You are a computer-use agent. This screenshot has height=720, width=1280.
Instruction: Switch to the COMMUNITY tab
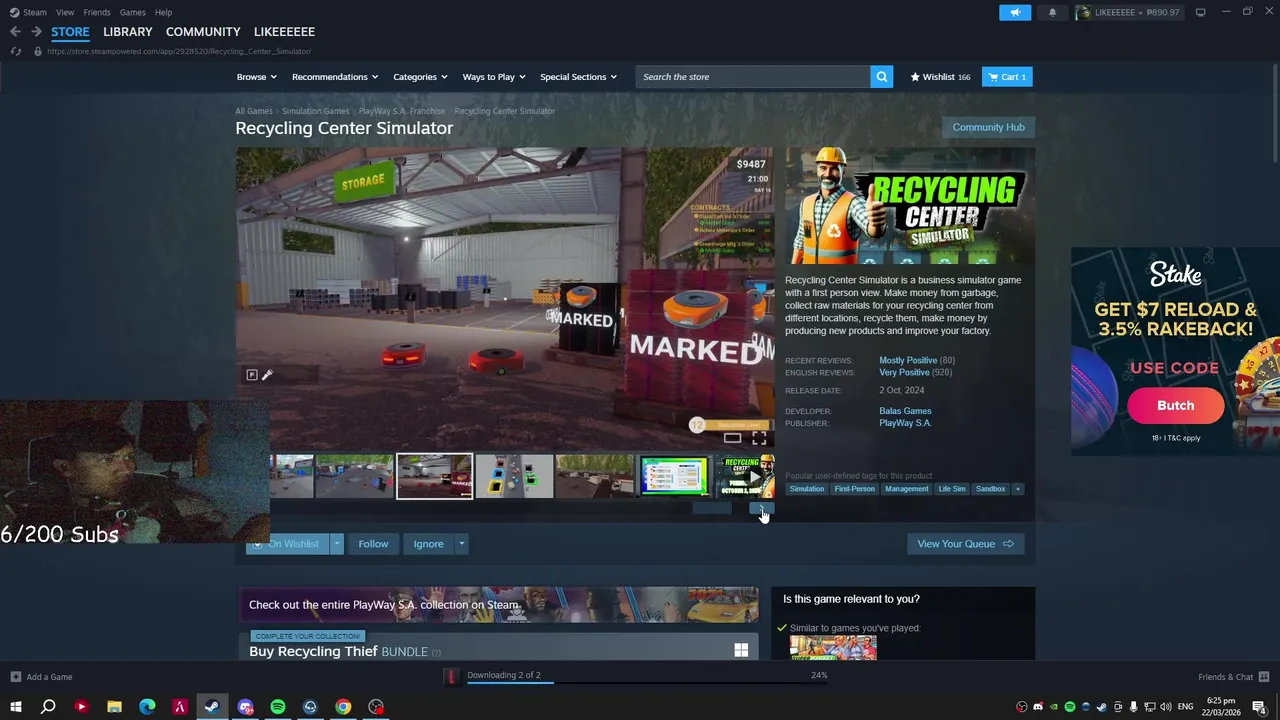(x=203, y=32)
